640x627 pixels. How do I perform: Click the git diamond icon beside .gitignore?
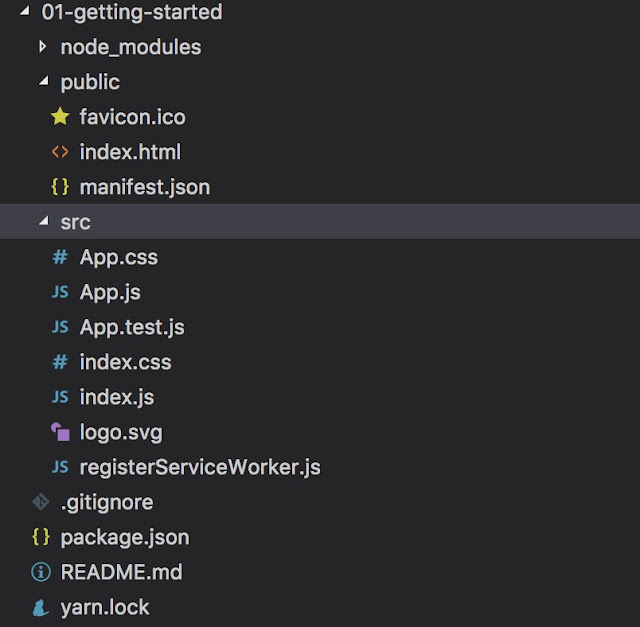(41, 502)
